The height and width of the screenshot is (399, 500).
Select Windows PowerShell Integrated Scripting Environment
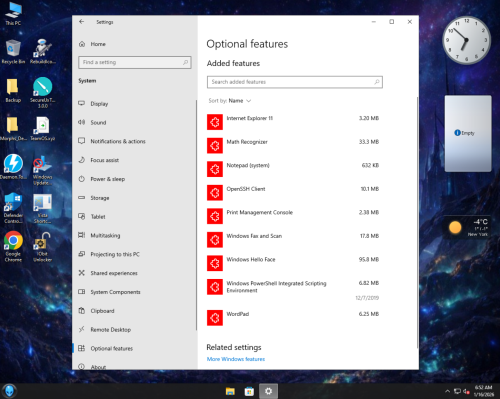click(x=295, y=290)
